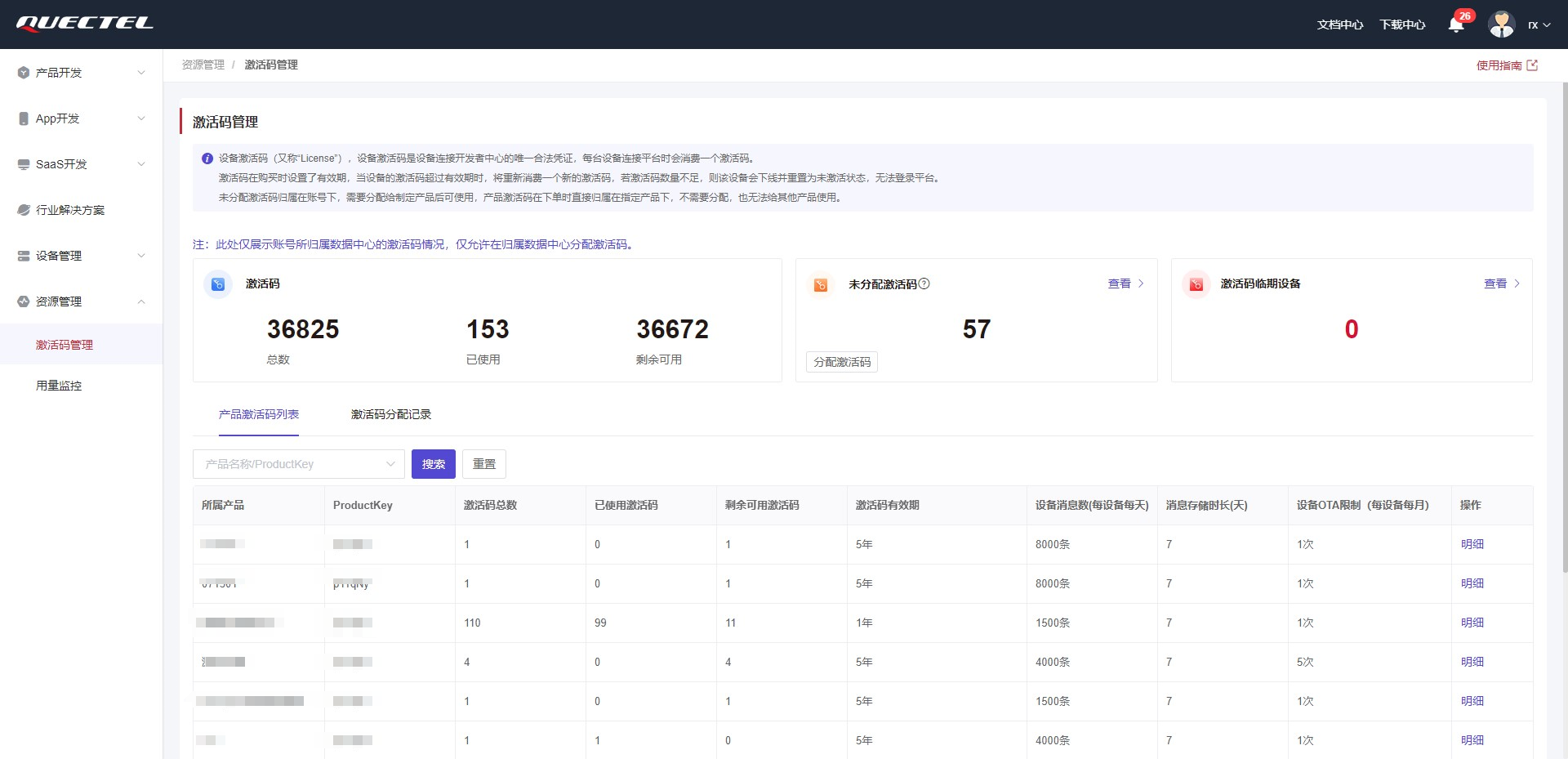Click the 资源管理 sidebar icon

click(x=24, y=301)
